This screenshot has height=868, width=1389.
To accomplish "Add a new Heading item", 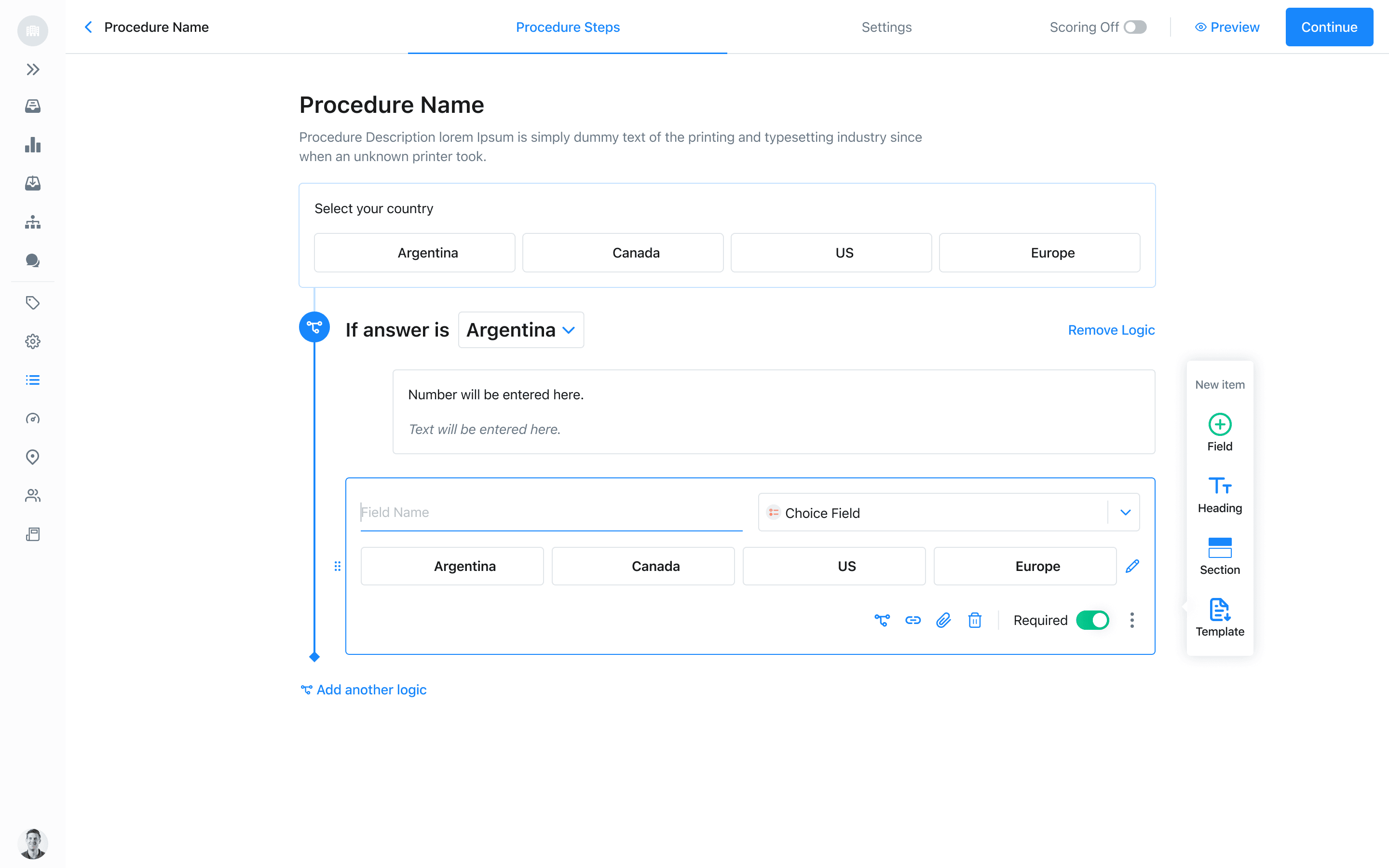I will pos(1220,495).
